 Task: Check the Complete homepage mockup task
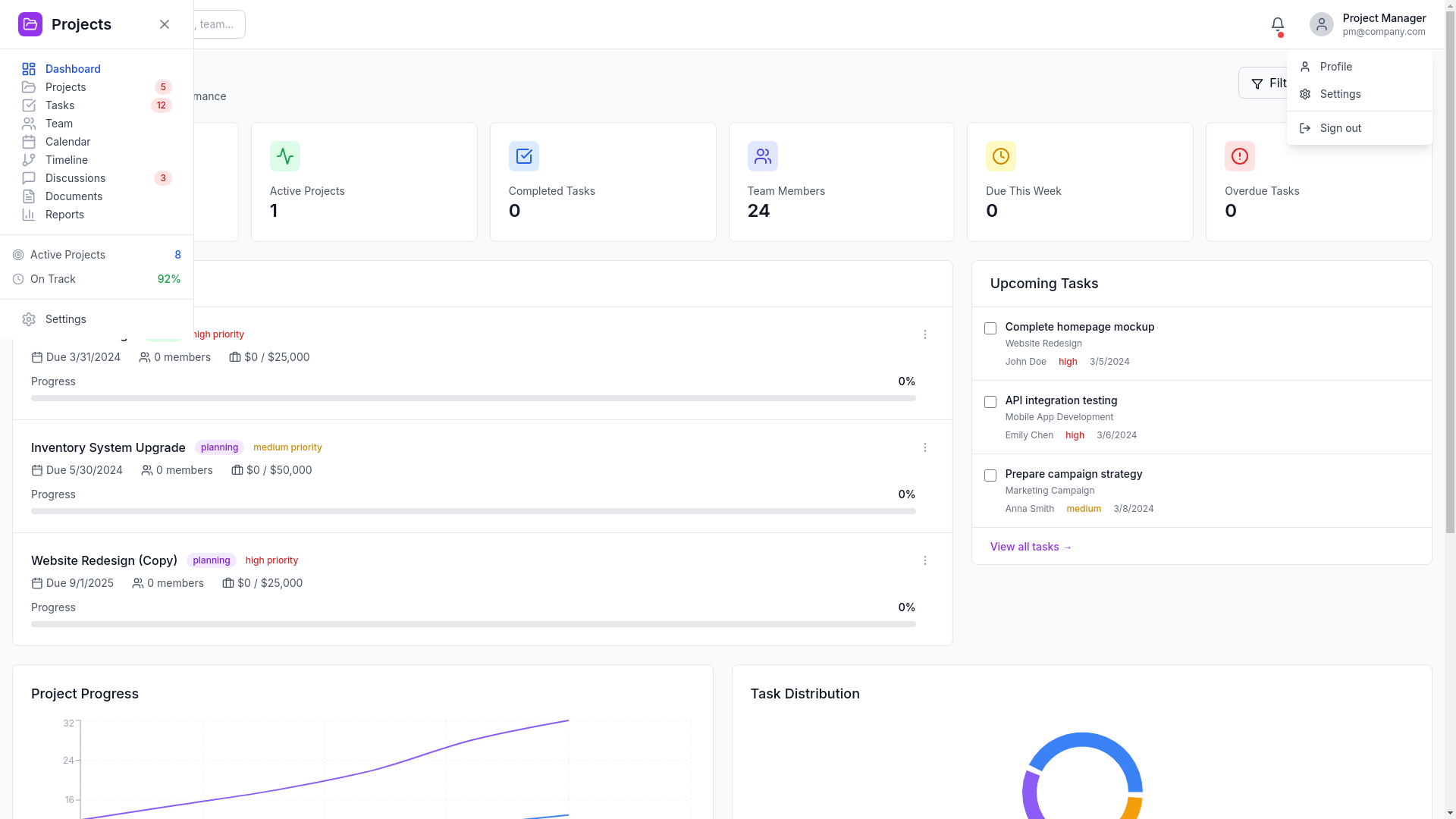click(x=990, y=328)
